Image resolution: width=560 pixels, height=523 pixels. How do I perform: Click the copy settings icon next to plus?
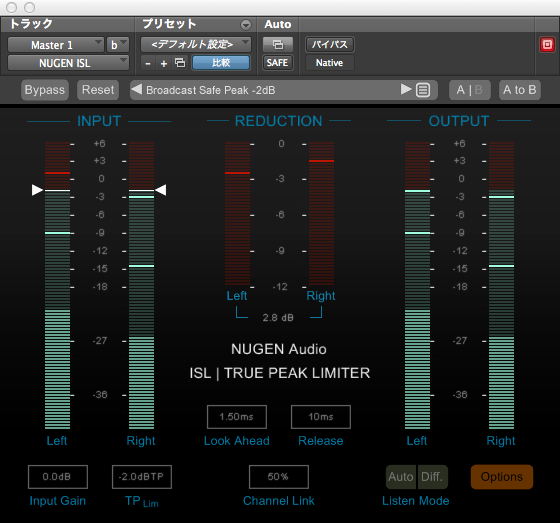180,63
